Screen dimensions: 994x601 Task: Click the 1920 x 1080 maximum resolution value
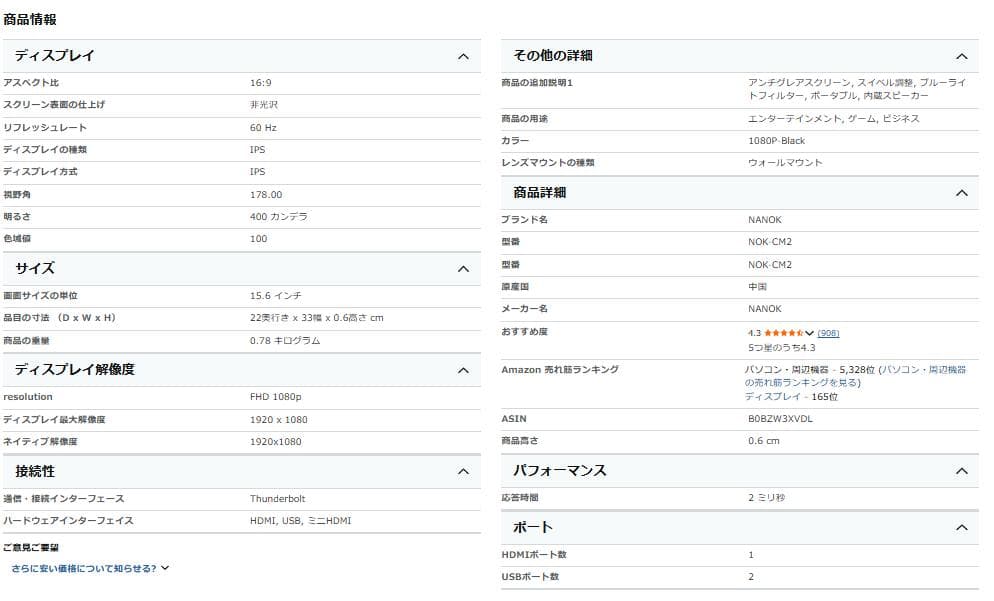click(278, 419)
